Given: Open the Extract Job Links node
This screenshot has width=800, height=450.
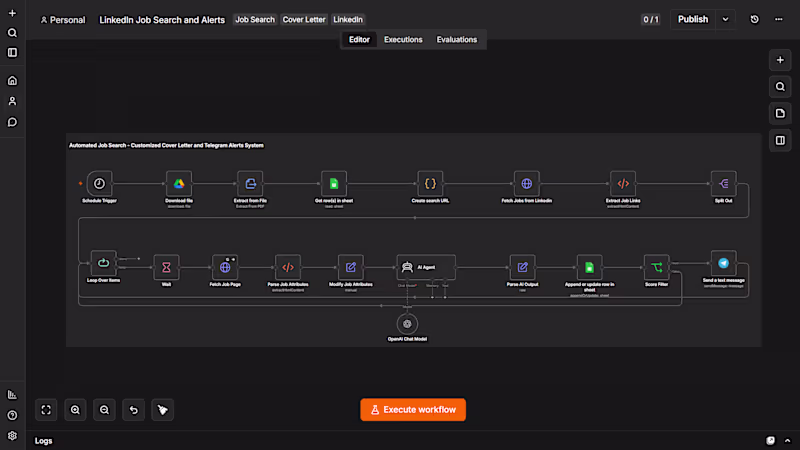Looking at the screenshot, I should click(623, 184).
